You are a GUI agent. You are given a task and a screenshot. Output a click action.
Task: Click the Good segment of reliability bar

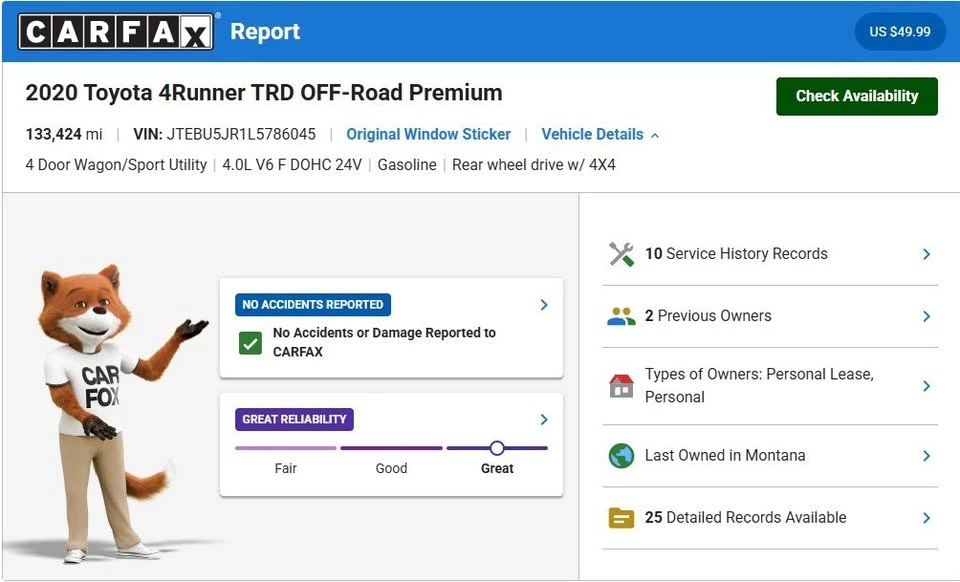pos(391,448)
